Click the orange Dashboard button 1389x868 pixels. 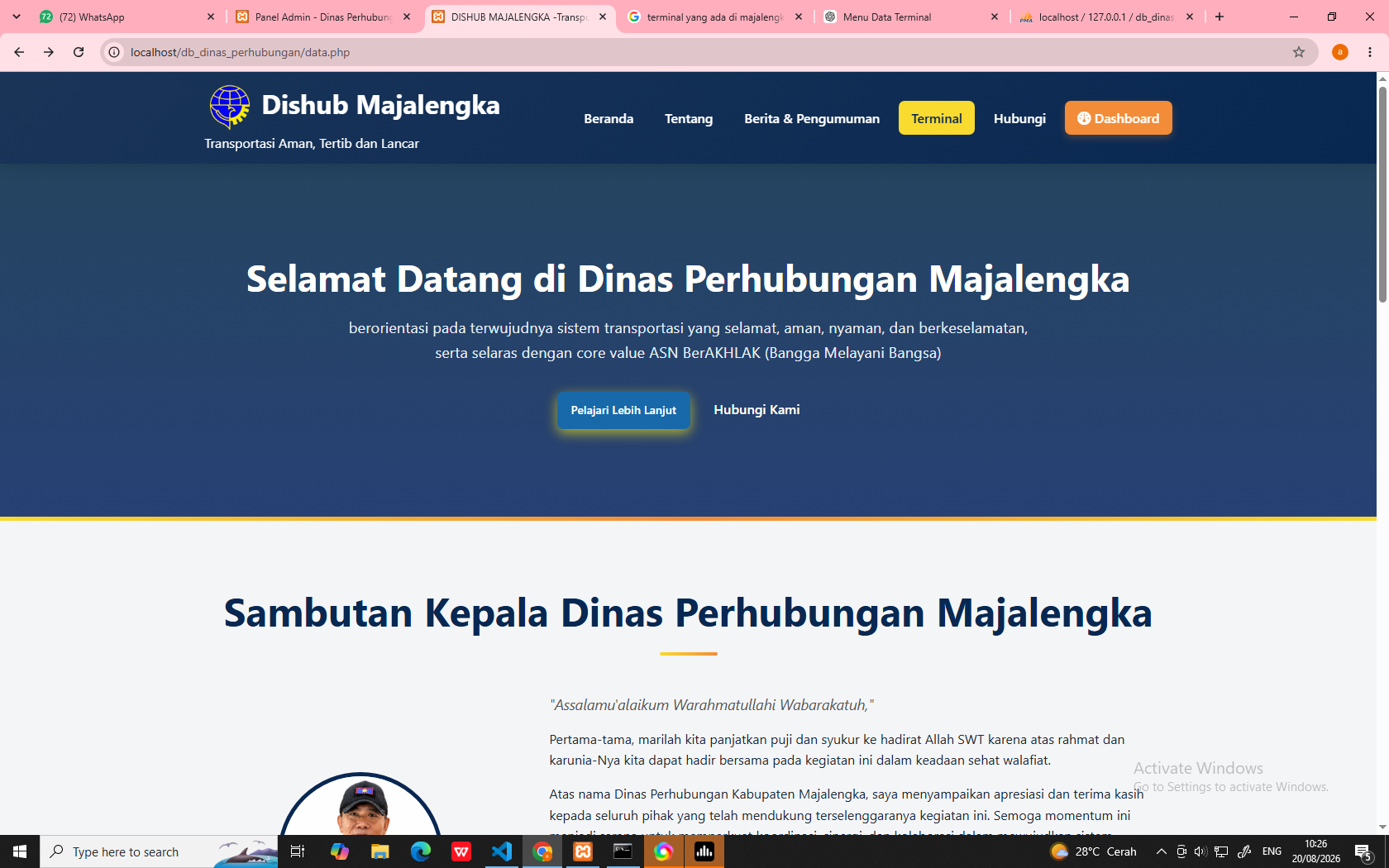pos(1119,118)
